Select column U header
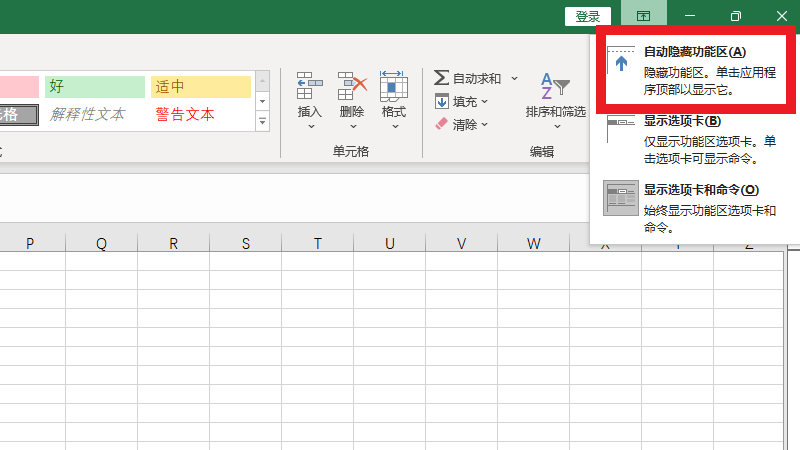This screenshot has height=450, width=800. pos(389,243)
